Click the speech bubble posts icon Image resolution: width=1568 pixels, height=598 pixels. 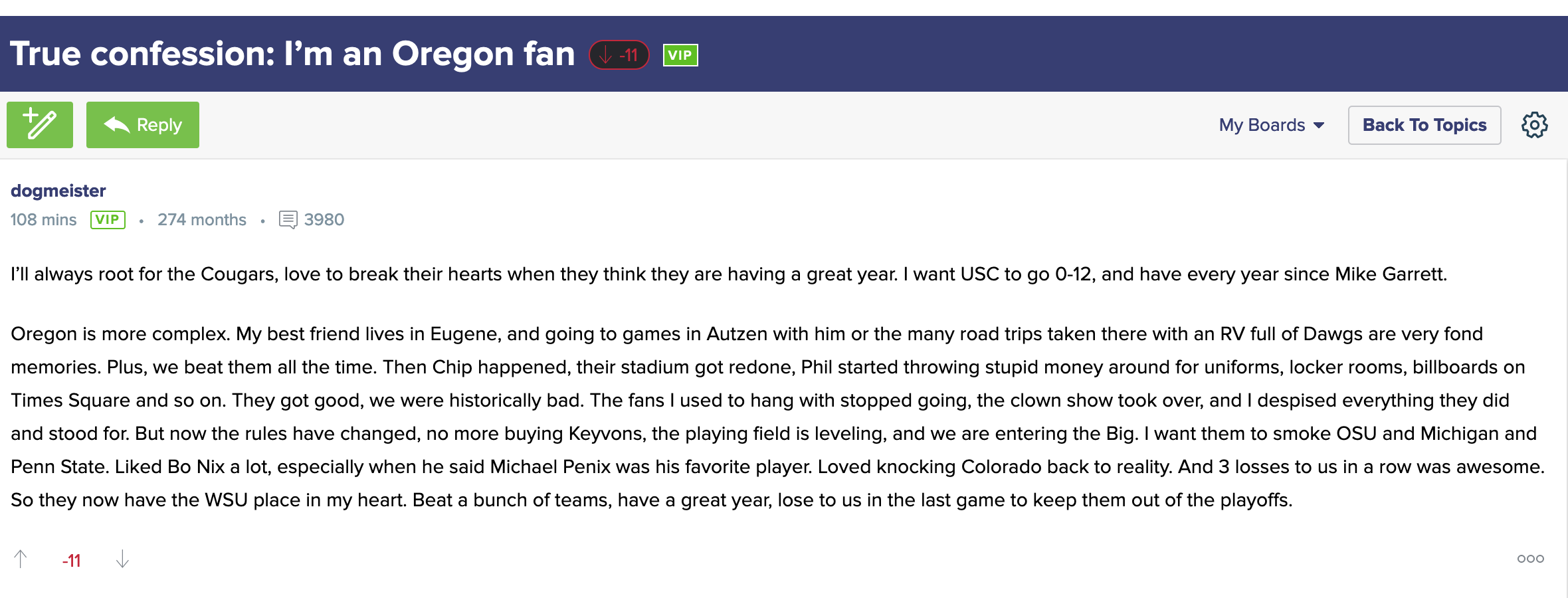[288, 220]
